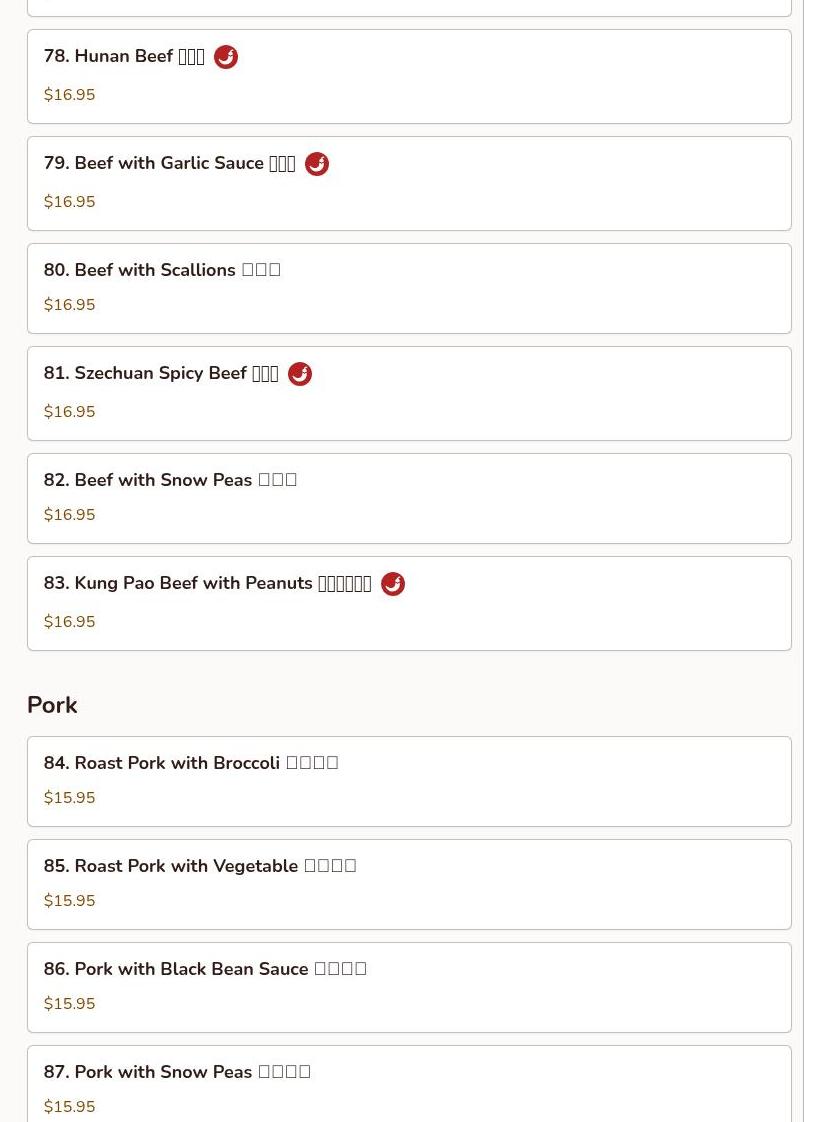Open the 78. Hunan Beef menu item

124,57
